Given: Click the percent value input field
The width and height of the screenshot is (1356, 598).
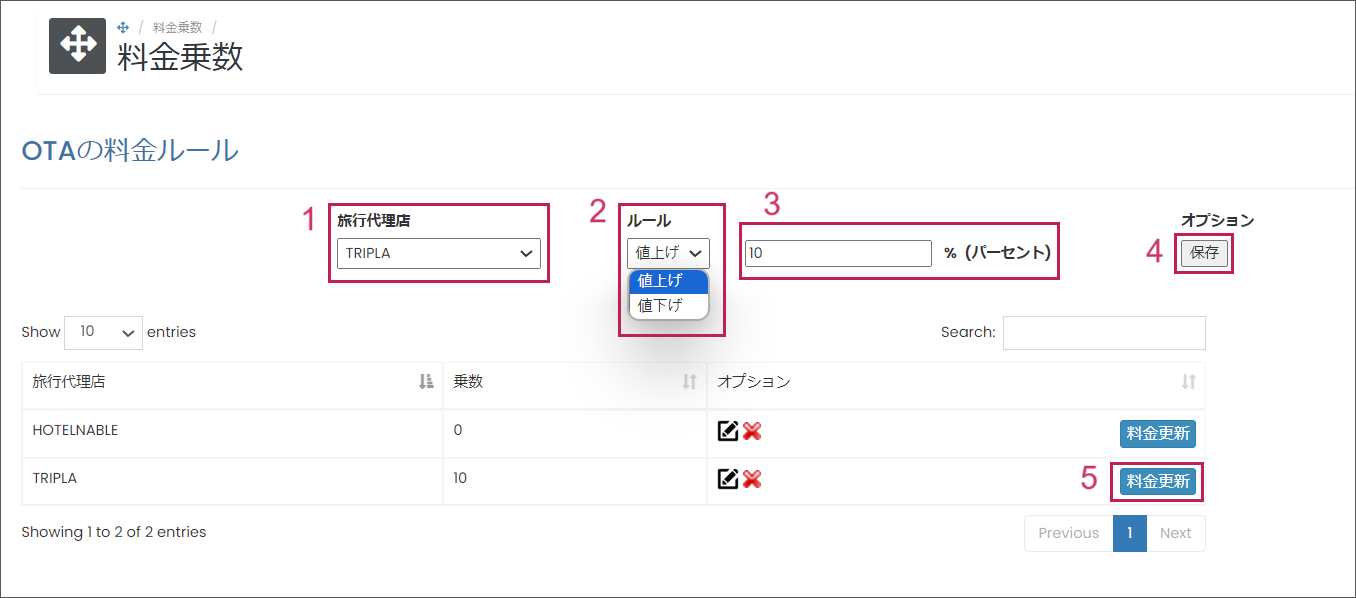Looking at the screenshot, I should tap(838, 253).
